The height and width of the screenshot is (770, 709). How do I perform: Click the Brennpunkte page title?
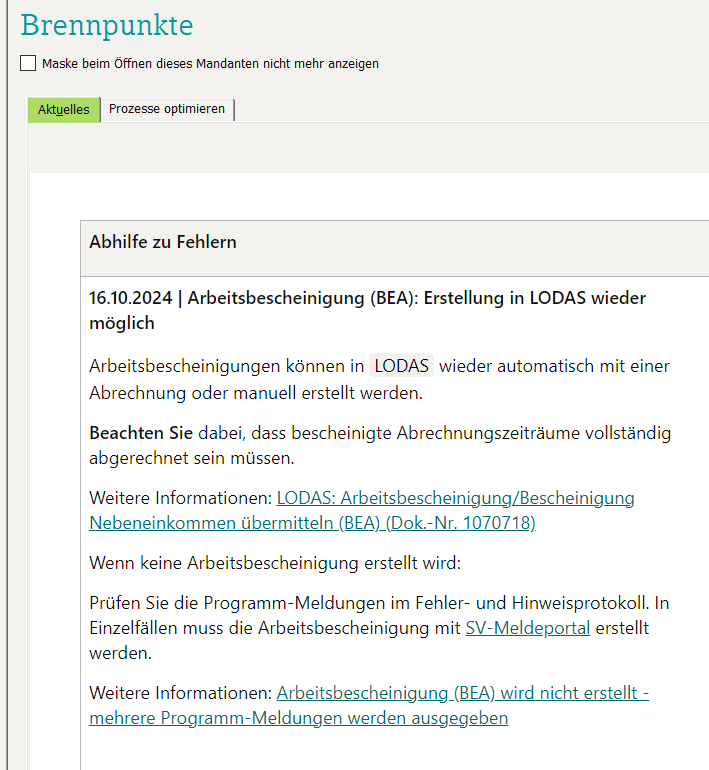pyautogui.click(x=107, y=25)
